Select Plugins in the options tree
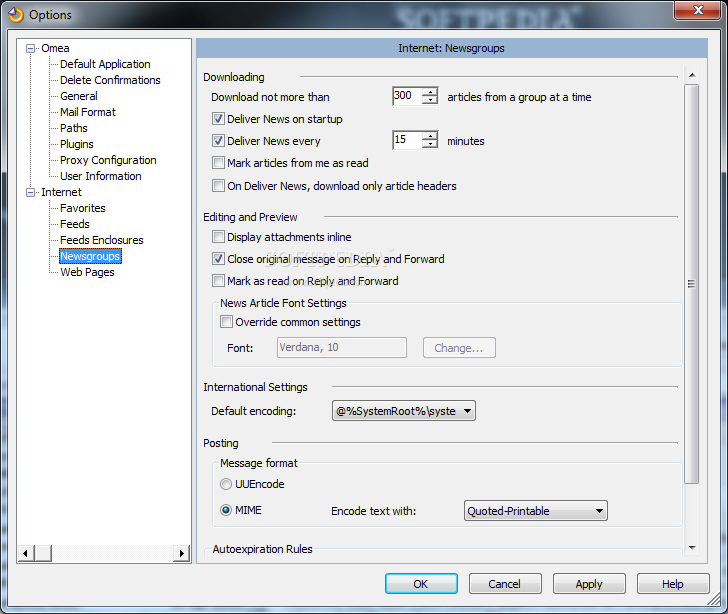The width and height of the screenshot is (728, 614). [x=77, y=144]
